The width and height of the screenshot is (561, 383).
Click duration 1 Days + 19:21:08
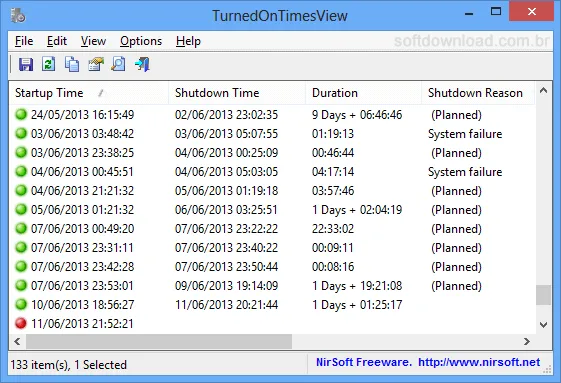(357, 285)
